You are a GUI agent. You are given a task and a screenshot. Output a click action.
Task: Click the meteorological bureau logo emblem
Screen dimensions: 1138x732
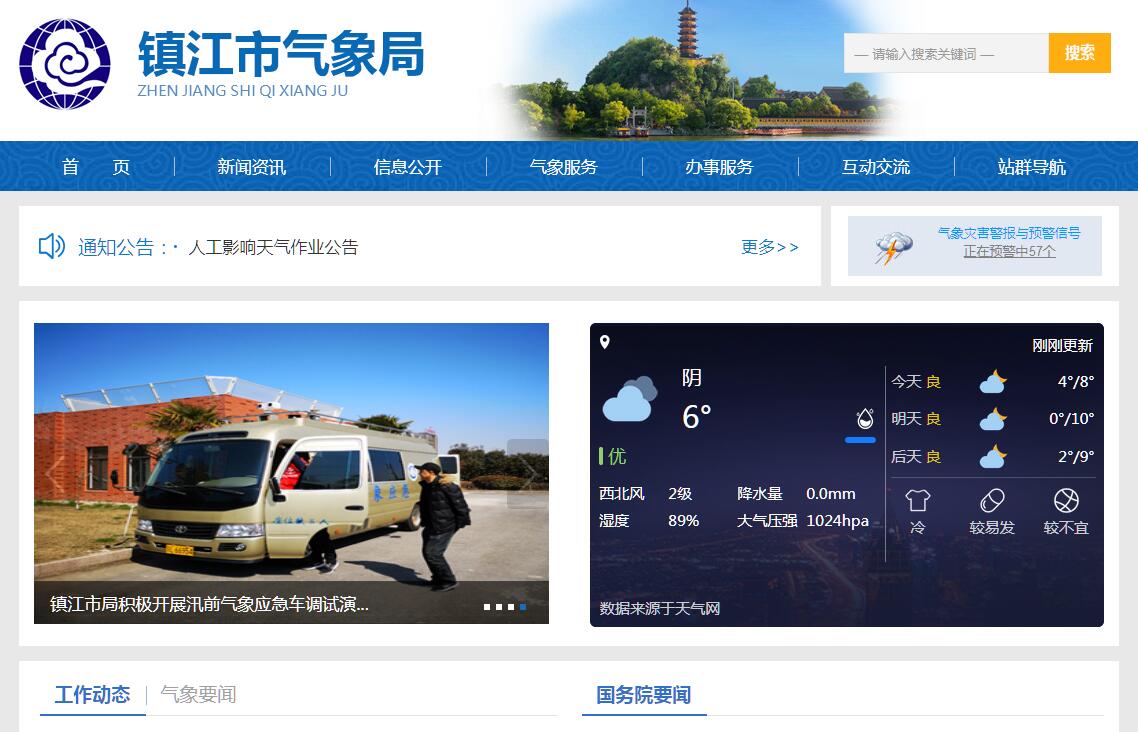click(x=65, y=63)
